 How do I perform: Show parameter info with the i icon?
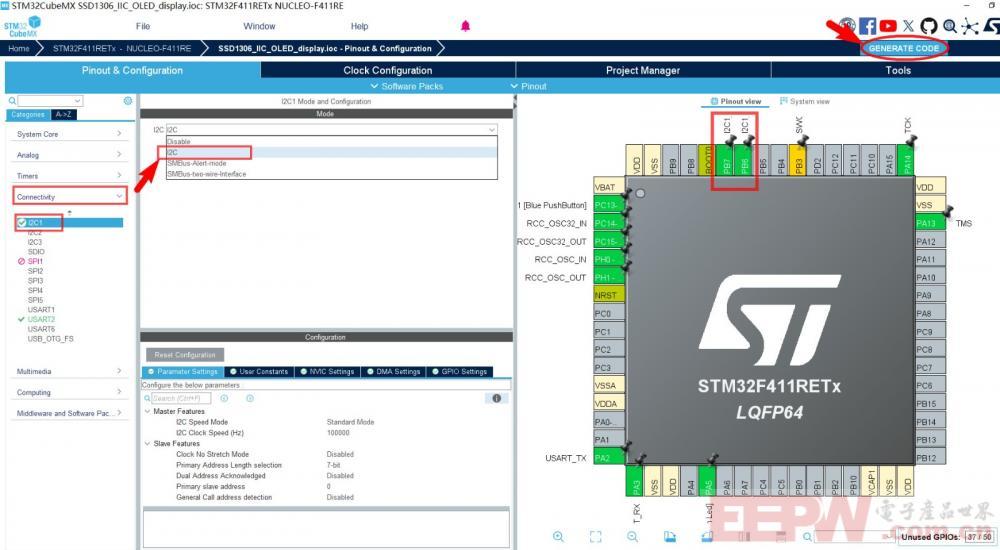tap(496, 398)
